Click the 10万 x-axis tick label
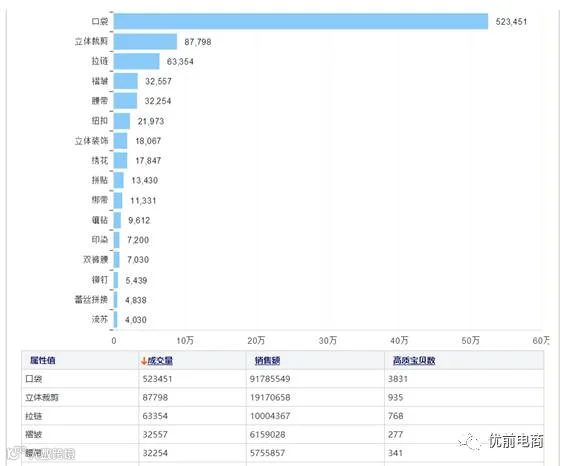Image resolution: width=561 pixels, height=466 pixels. click(x=185, y=340)
